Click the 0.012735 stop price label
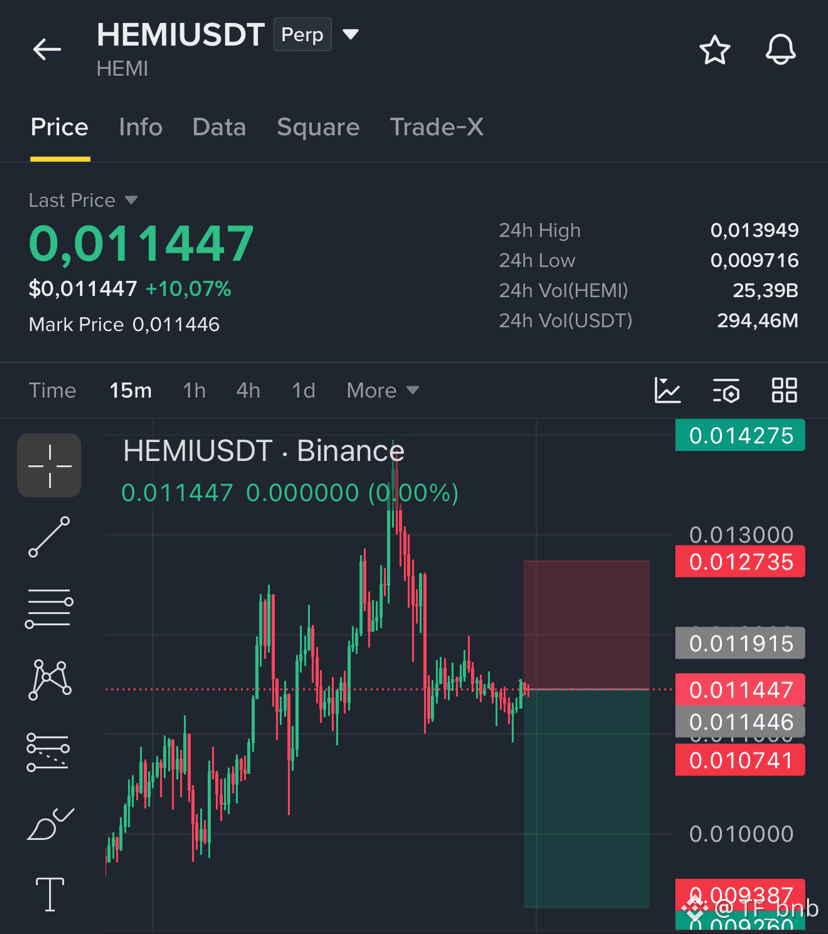 pos(740,562)
